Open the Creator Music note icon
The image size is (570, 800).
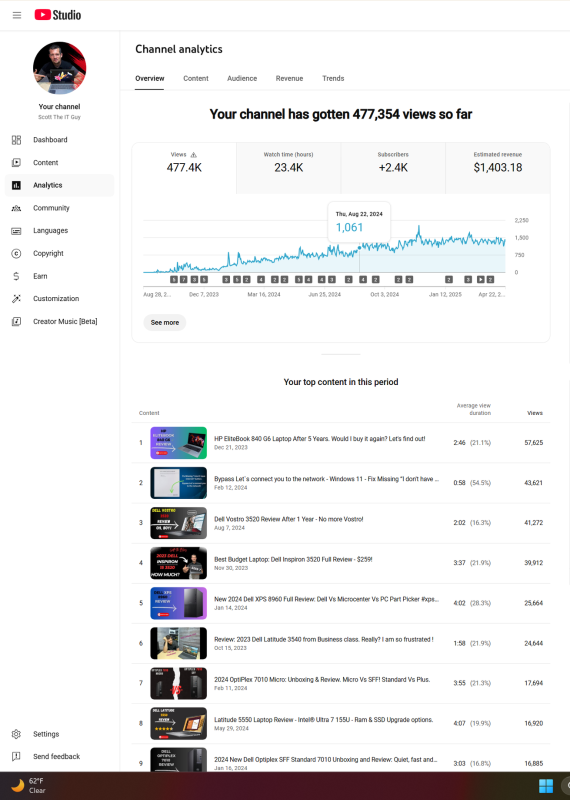16,321
